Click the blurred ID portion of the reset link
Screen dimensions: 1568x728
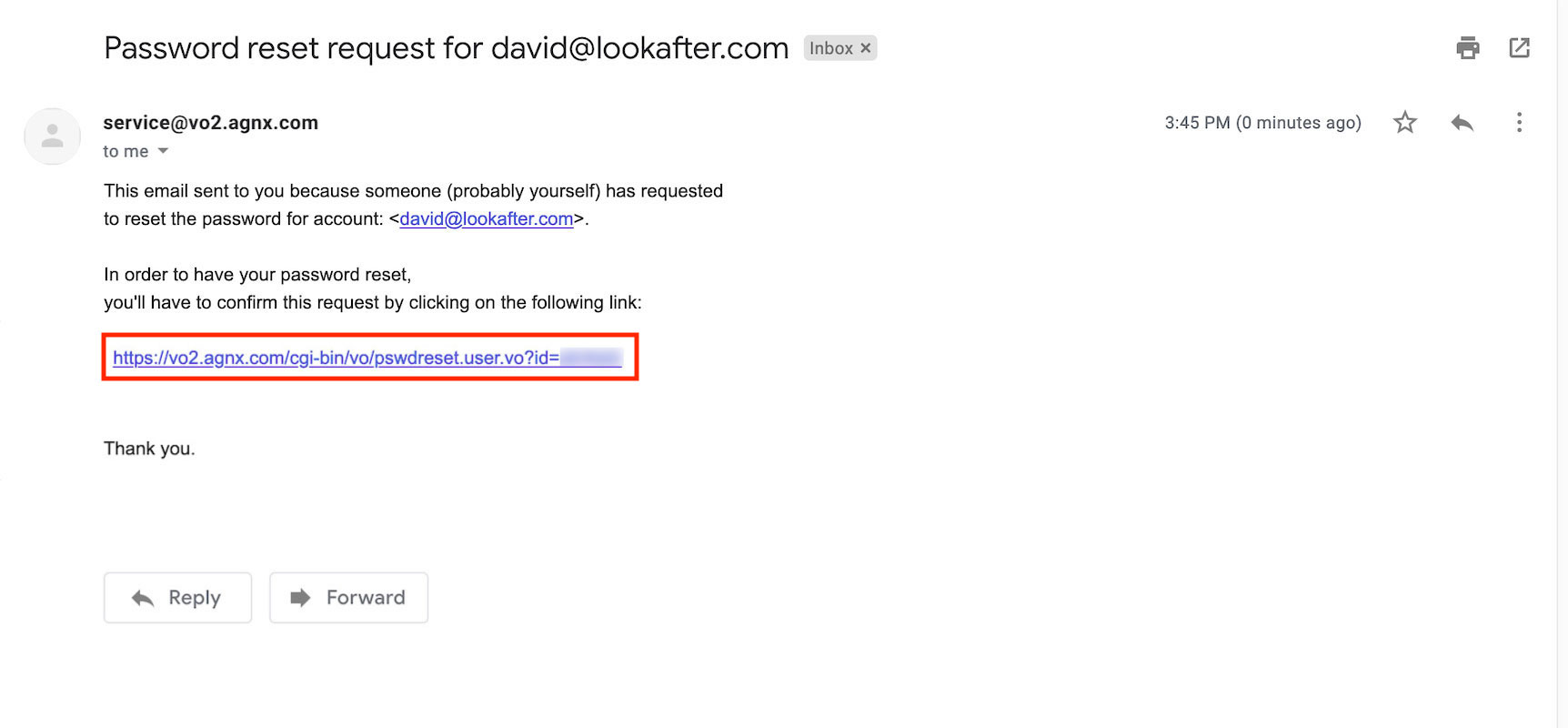tap(591, 358)
